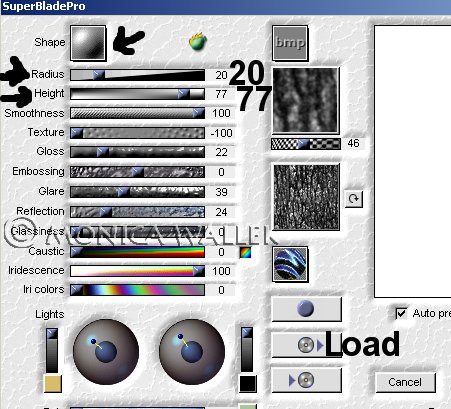Cancel the SuperBladePro dialog
Screen dimensions: 451x409
tap(405, 382)
